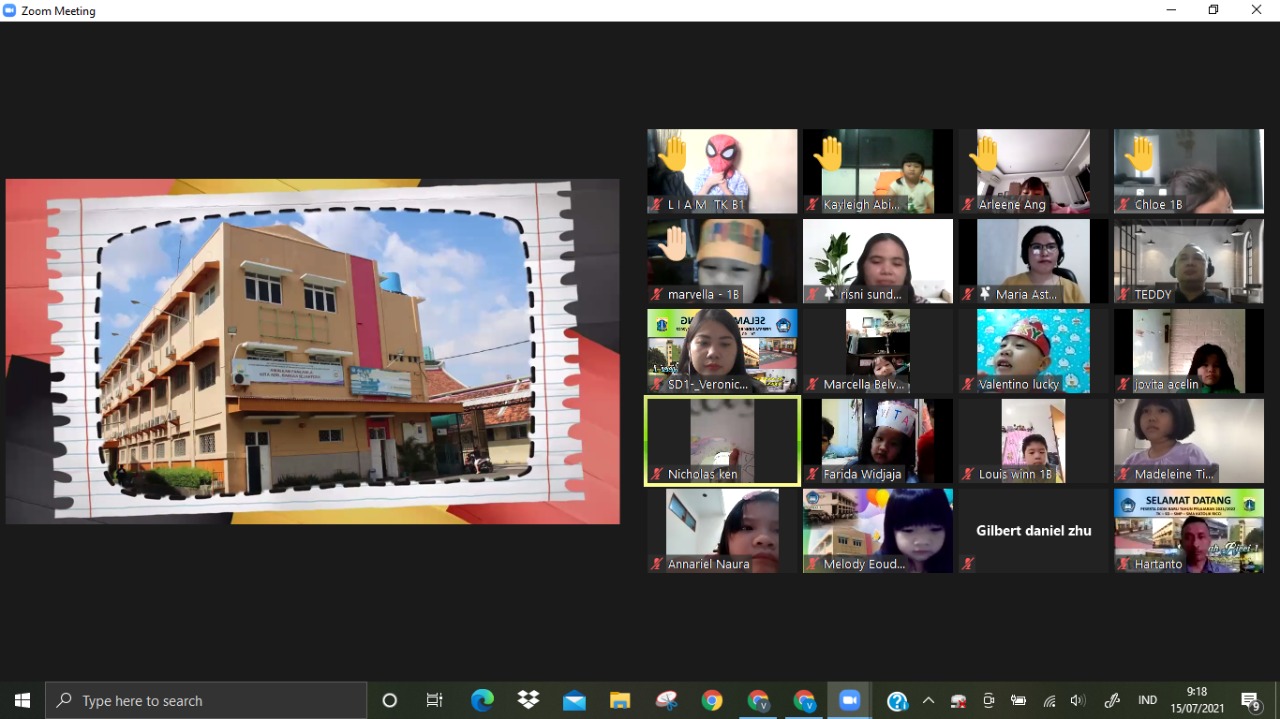Screen dimensions: 1280x719
Task: Open Dropbox from the taskbar
Action: click(528, 700)
